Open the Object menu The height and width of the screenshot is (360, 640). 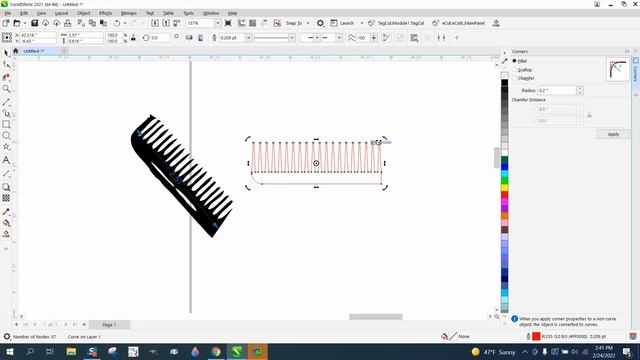click(83, 13)
